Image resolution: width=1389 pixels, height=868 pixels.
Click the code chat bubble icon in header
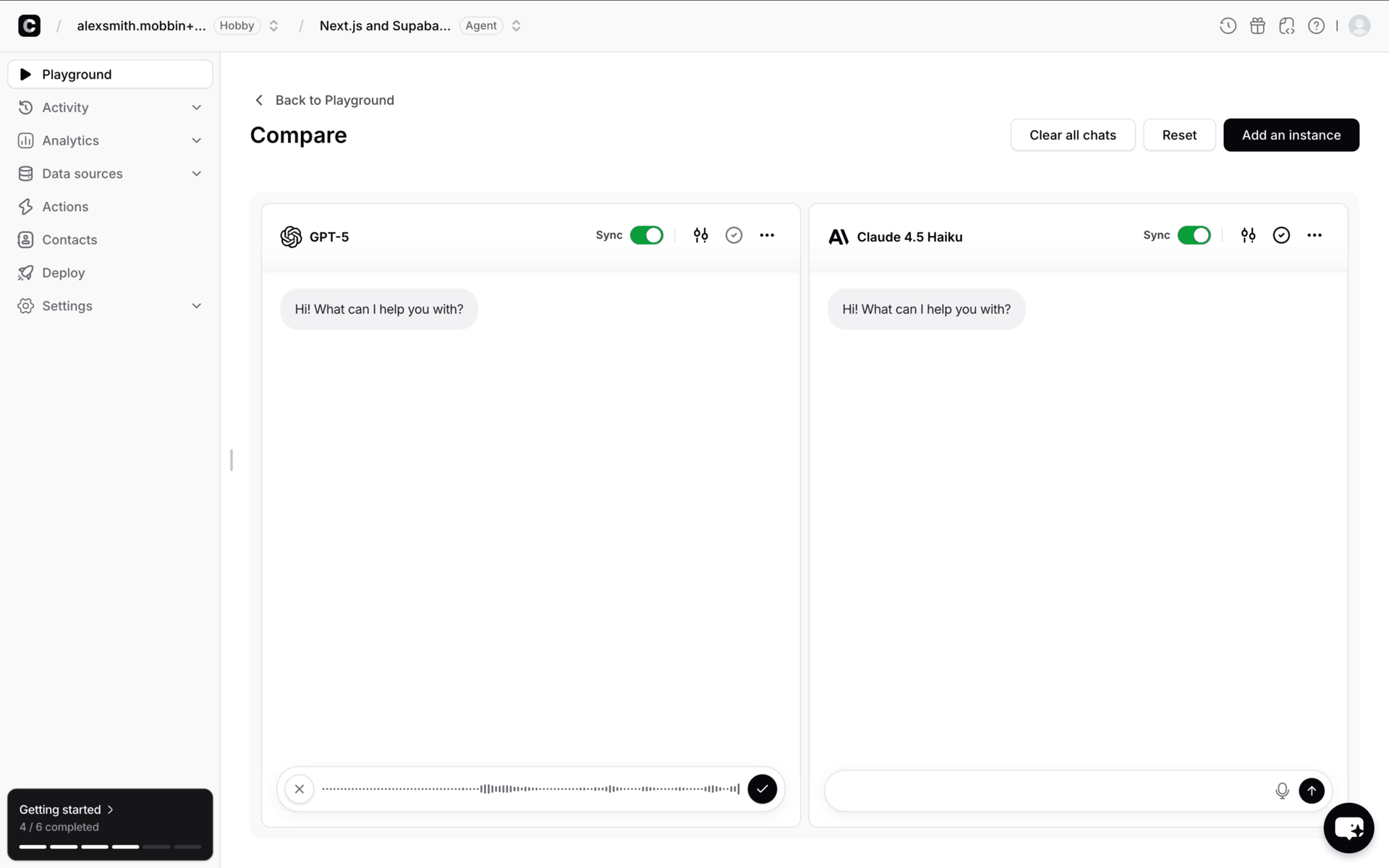click(x=1287, y=26)
